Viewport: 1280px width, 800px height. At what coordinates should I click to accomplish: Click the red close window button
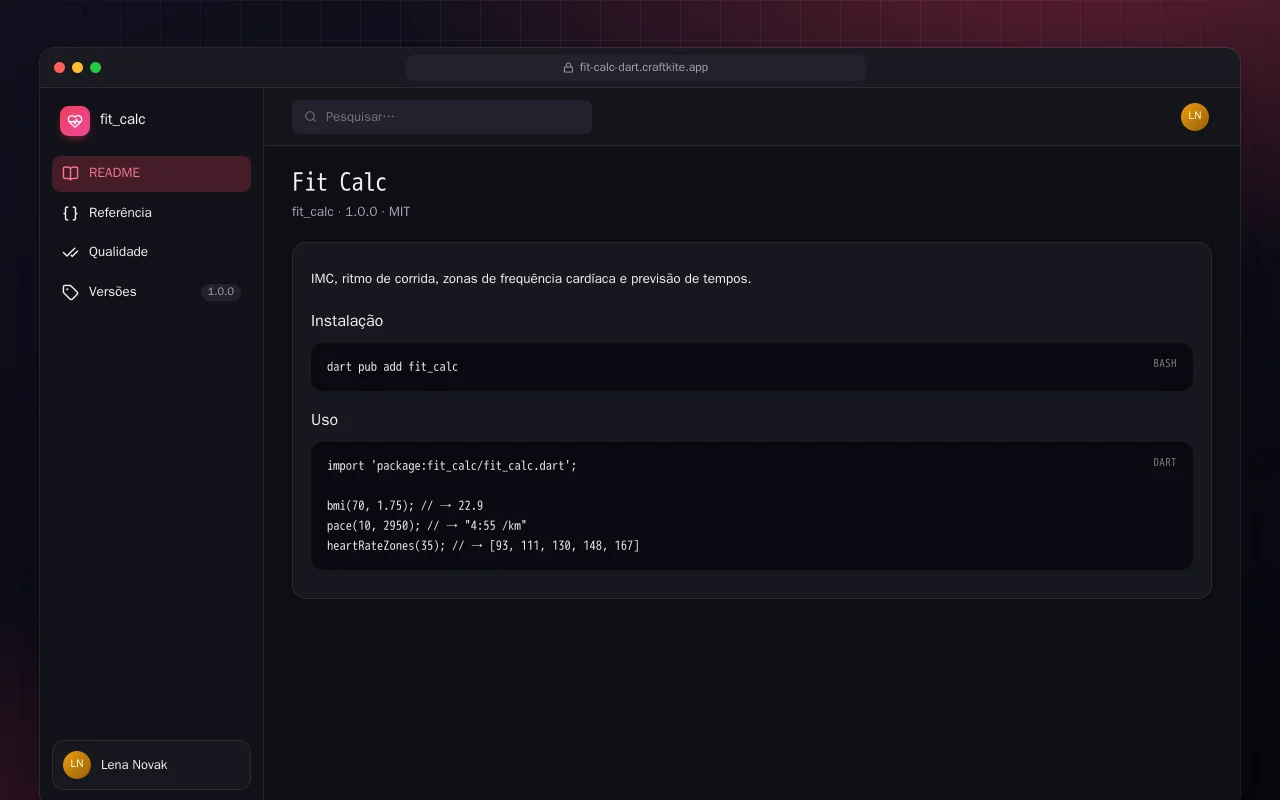(59, 68)
